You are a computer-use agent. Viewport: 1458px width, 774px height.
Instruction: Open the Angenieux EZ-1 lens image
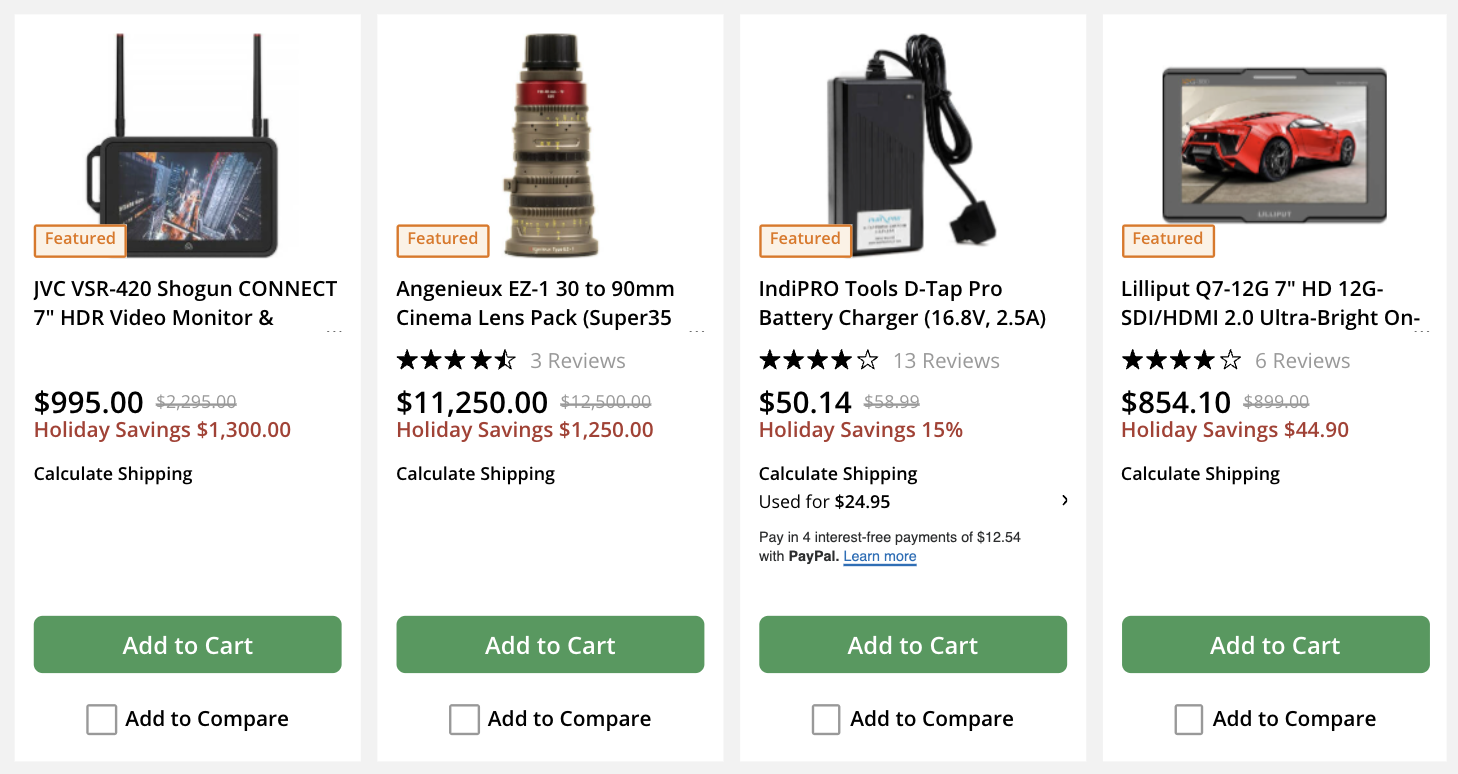tap(549, 145)
